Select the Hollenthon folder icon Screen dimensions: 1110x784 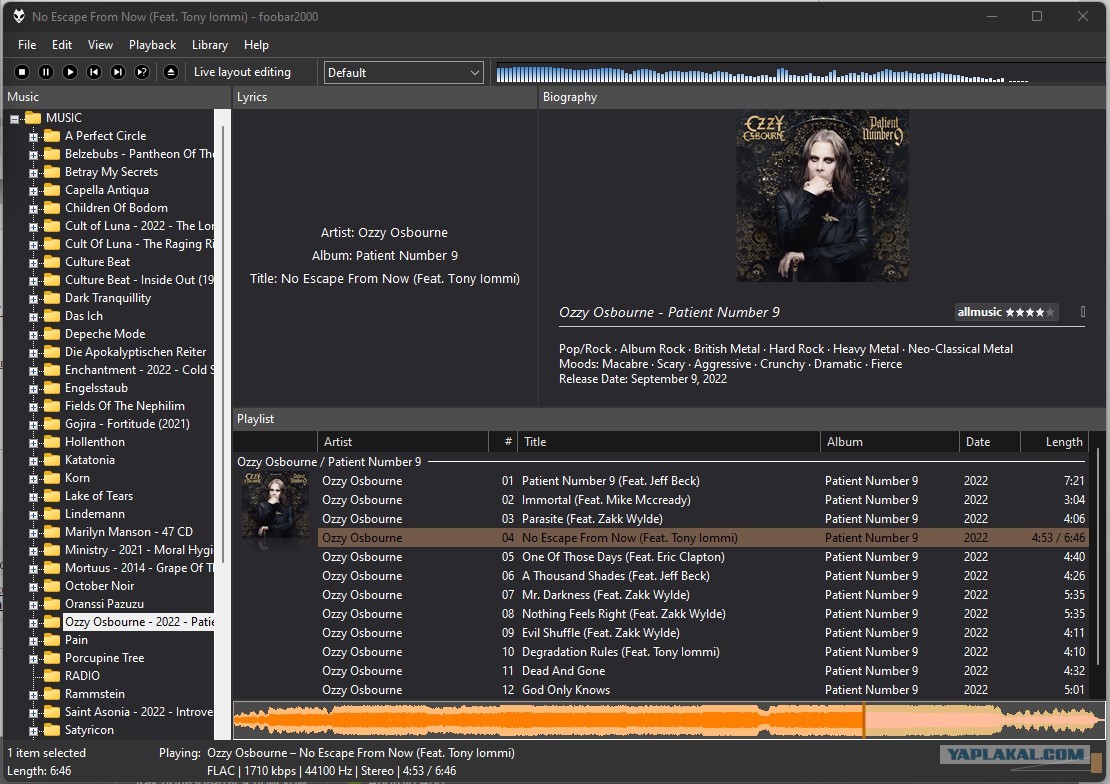[52, 441]
